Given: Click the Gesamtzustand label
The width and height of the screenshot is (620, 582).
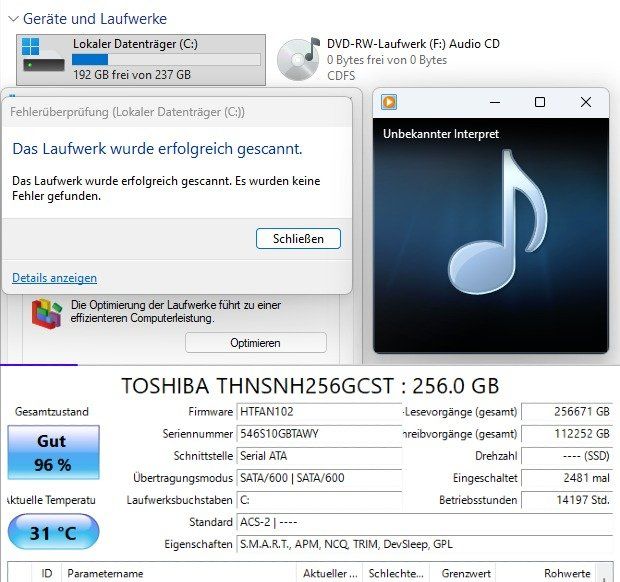Looking at the screenshot, I should [52, 412].
